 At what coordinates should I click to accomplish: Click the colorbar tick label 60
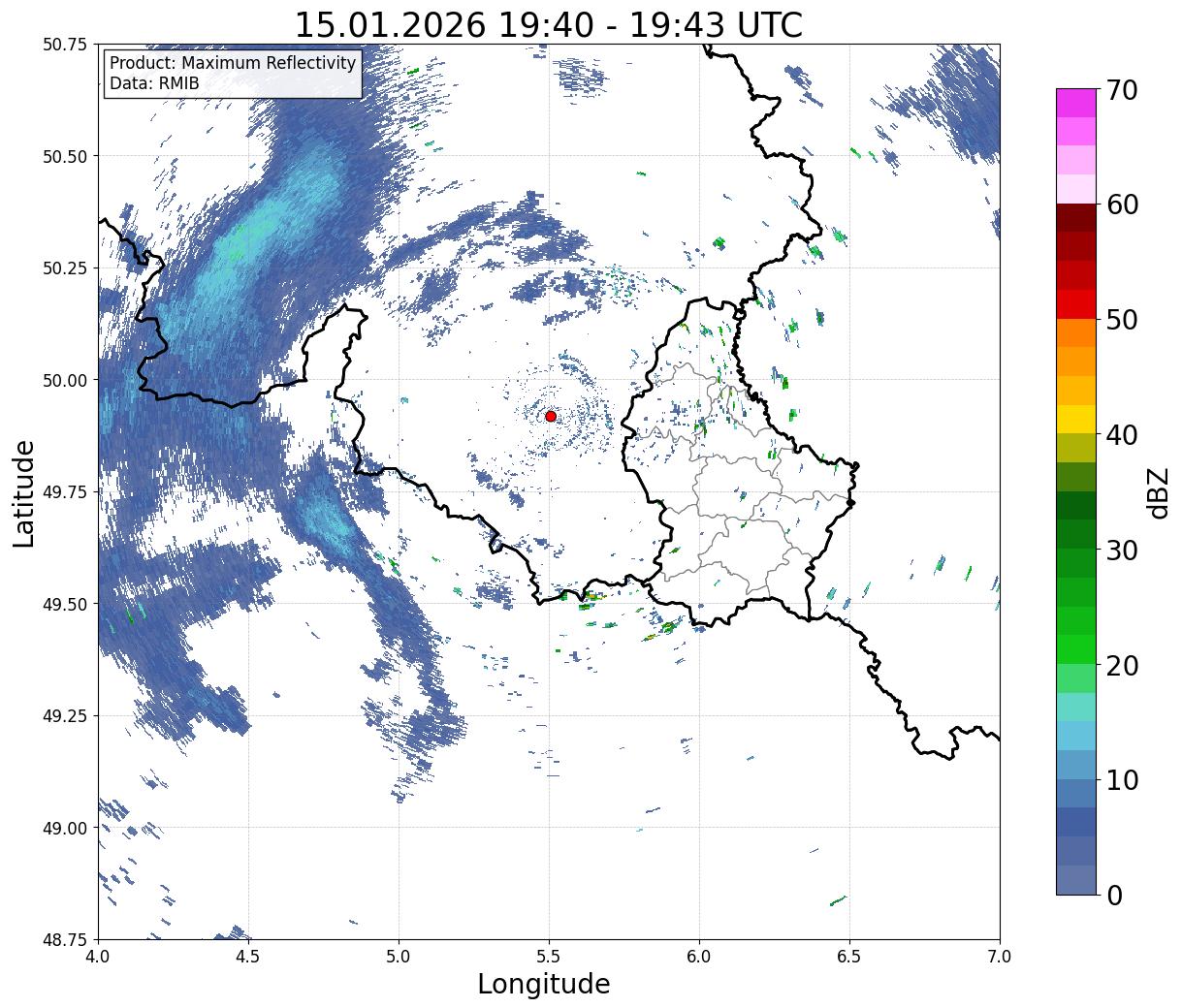[x=1121, y=205]
